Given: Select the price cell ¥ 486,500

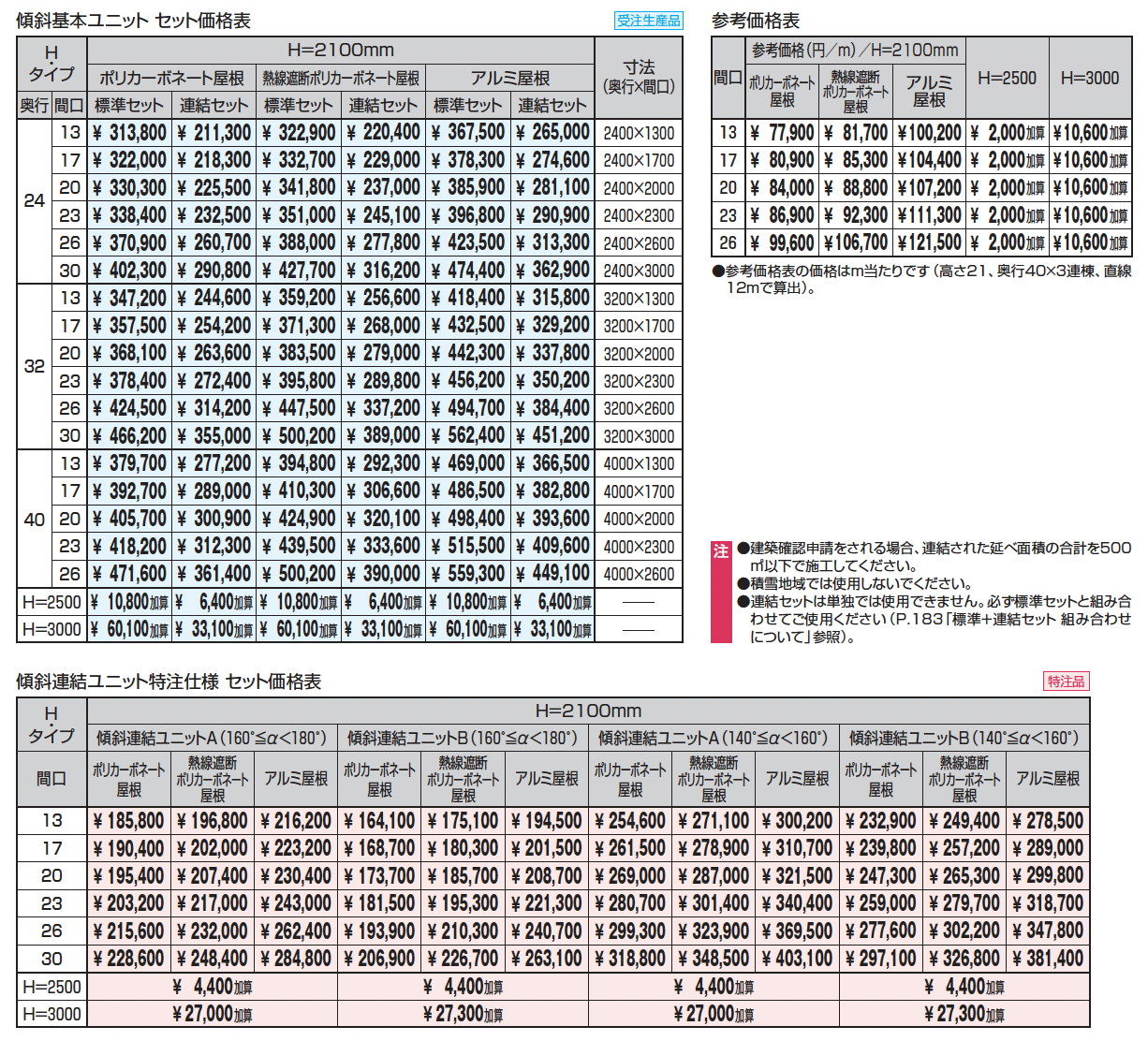Looking at the screenshot, I should coord(468,491).
